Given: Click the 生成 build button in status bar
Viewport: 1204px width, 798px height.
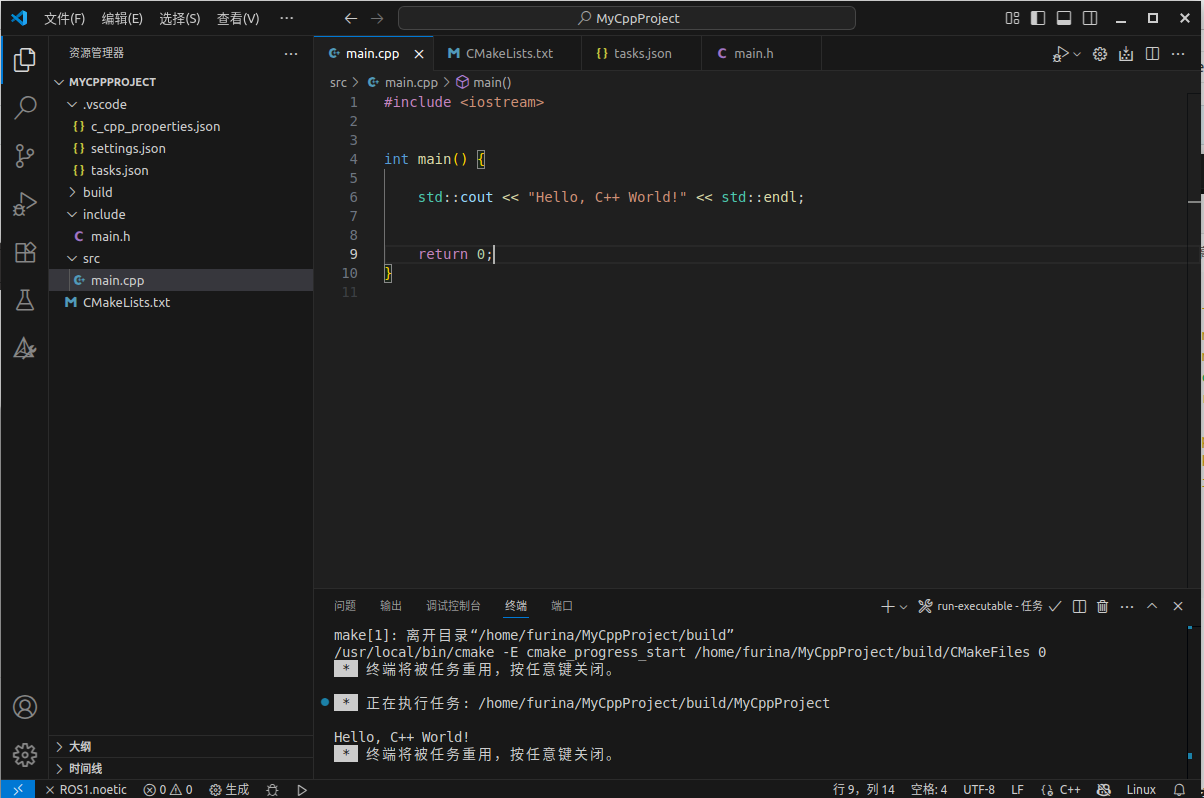Looking at the screenshot, I should [x=229, y=789].
